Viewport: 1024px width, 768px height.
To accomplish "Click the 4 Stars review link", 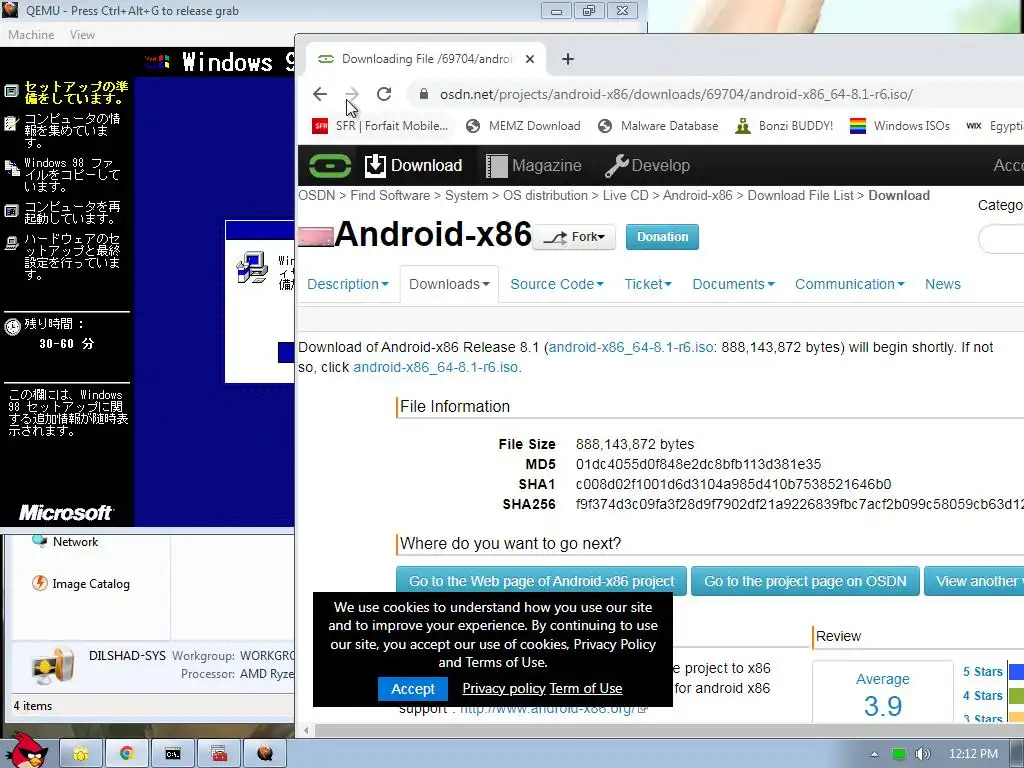I will [x=982, y=696].
